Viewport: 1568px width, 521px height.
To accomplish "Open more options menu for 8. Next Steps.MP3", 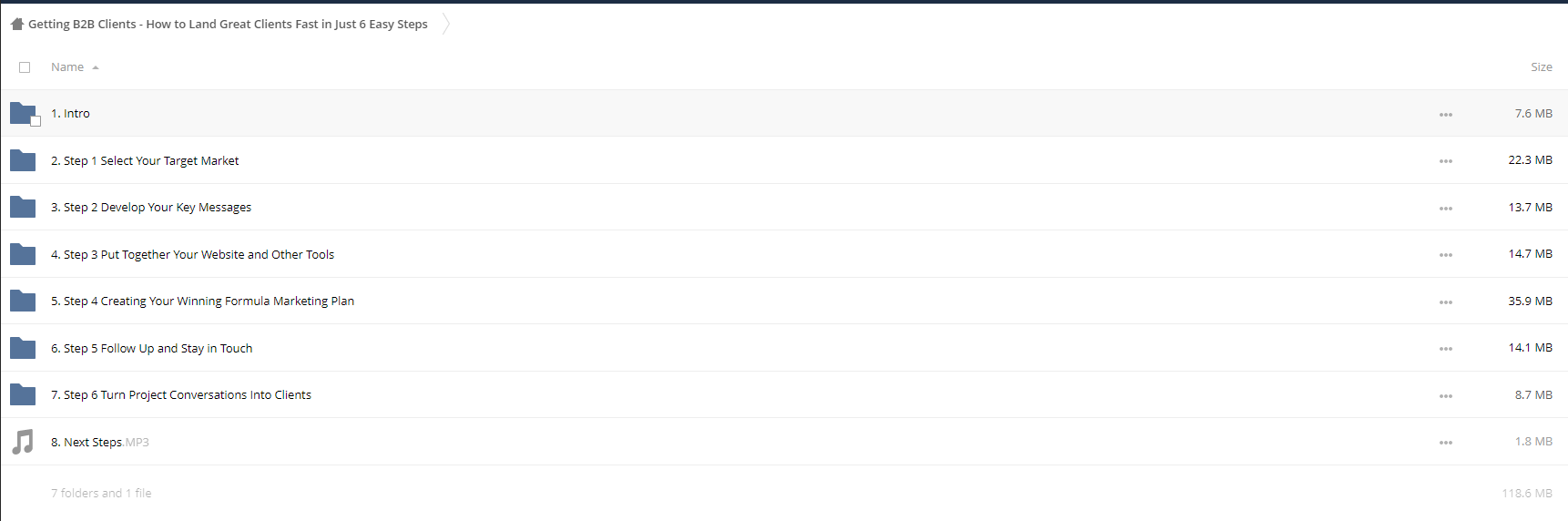I will (1446, 443).
